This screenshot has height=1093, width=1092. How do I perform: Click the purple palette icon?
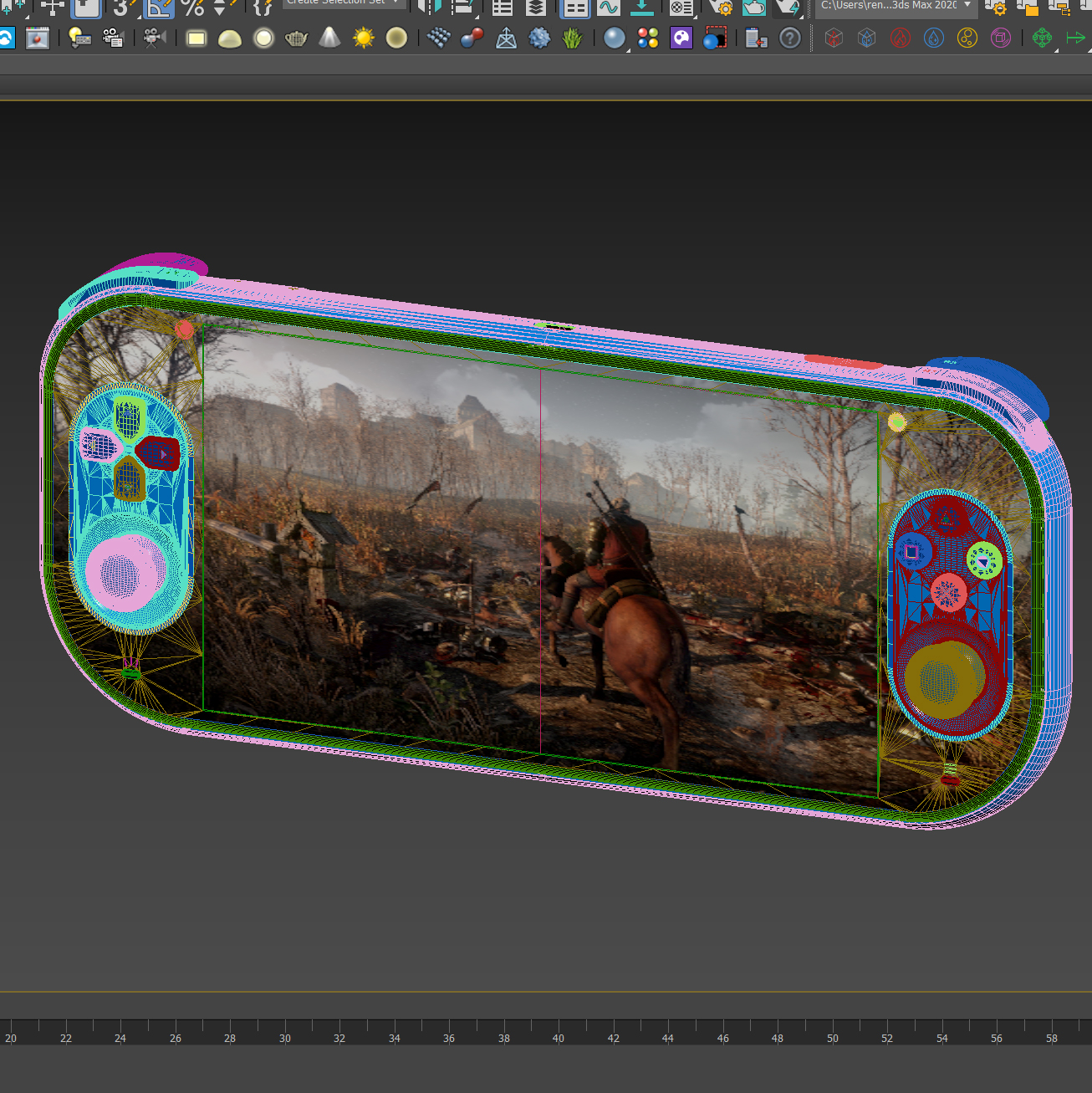(x=681, y=38)
